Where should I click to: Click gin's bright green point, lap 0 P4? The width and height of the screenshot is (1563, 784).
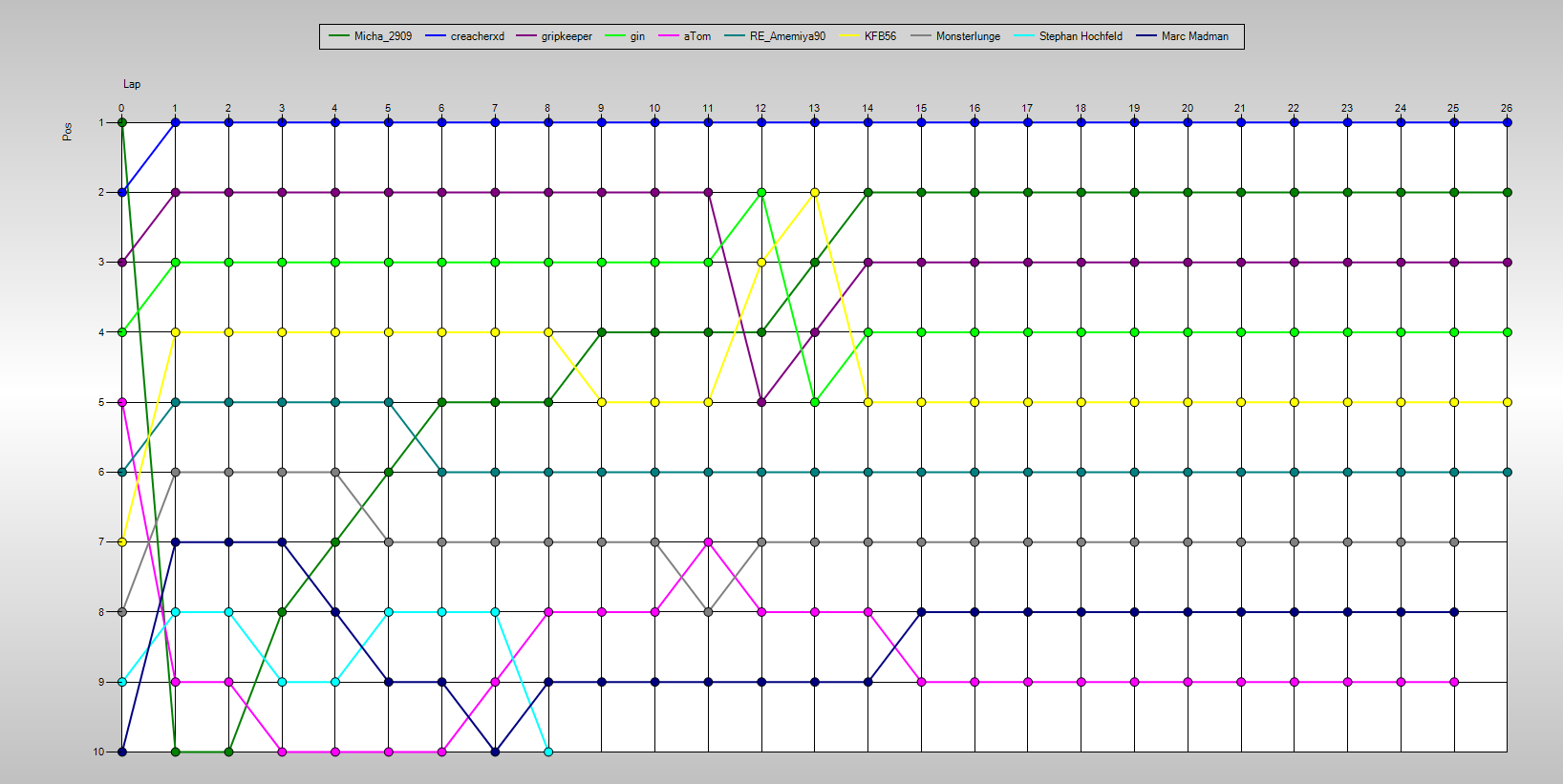coord(122,332)
